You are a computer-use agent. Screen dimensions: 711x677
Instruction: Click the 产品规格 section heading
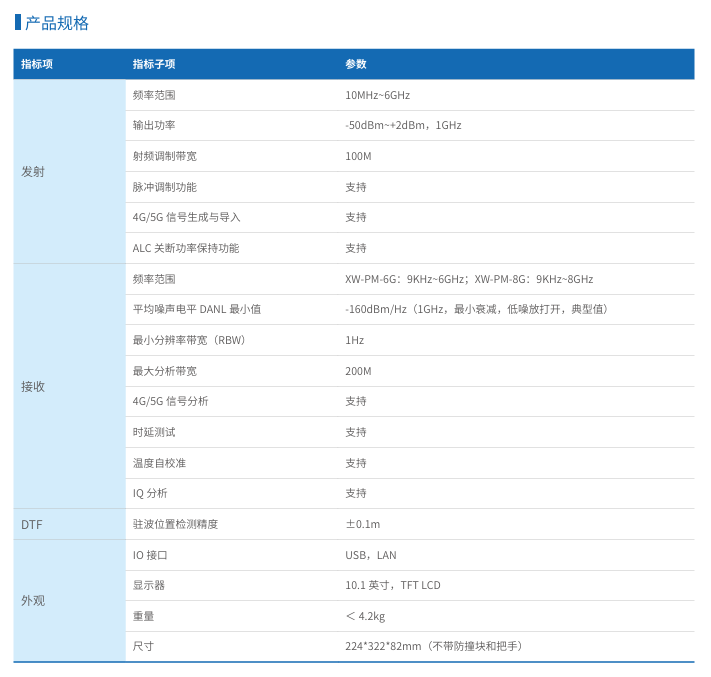pyautogui.click(x=57, y=23)
